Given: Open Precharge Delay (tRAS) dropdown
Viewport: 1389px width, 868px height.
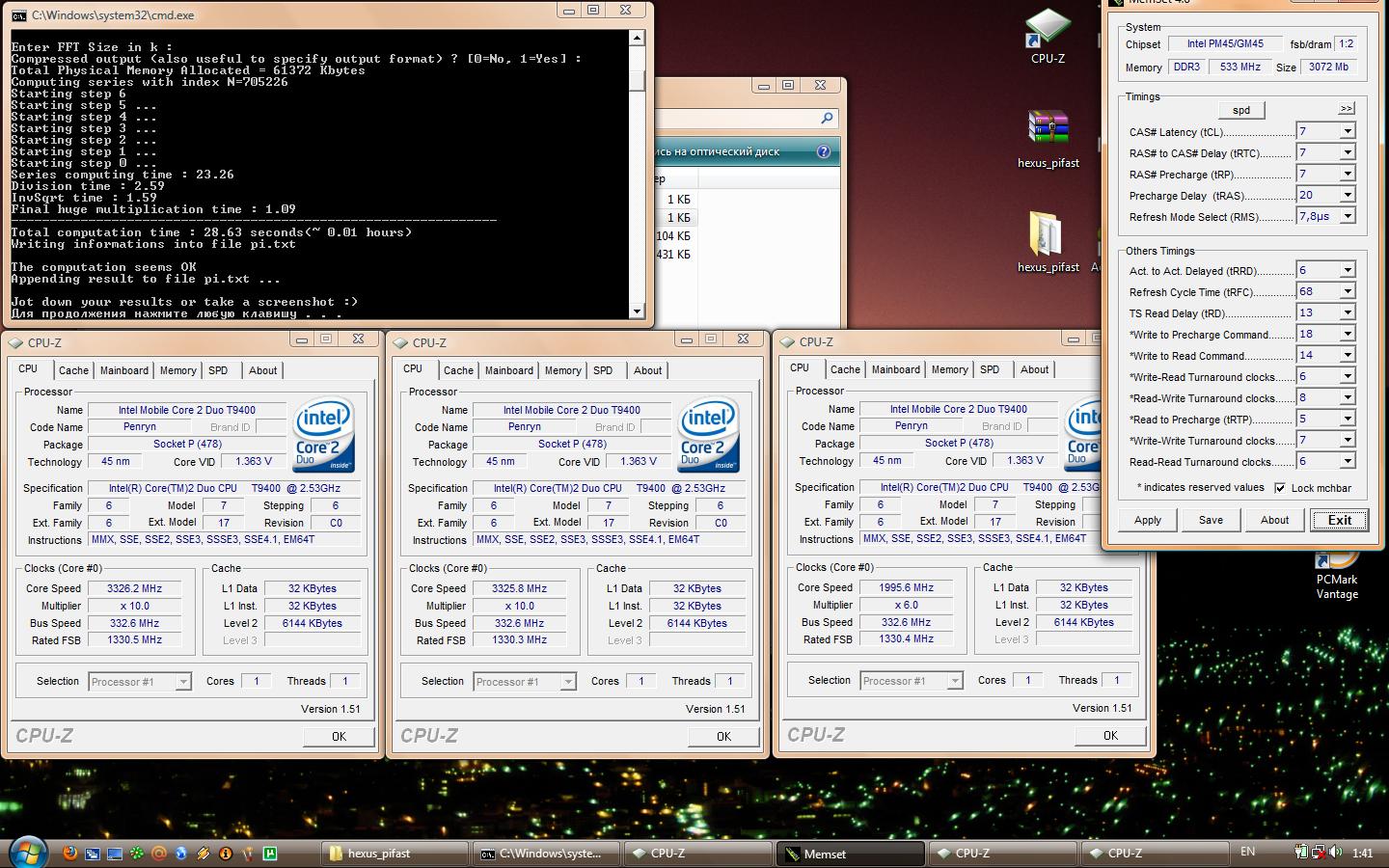Looking at the screenshot, I should click(1348, 195).
